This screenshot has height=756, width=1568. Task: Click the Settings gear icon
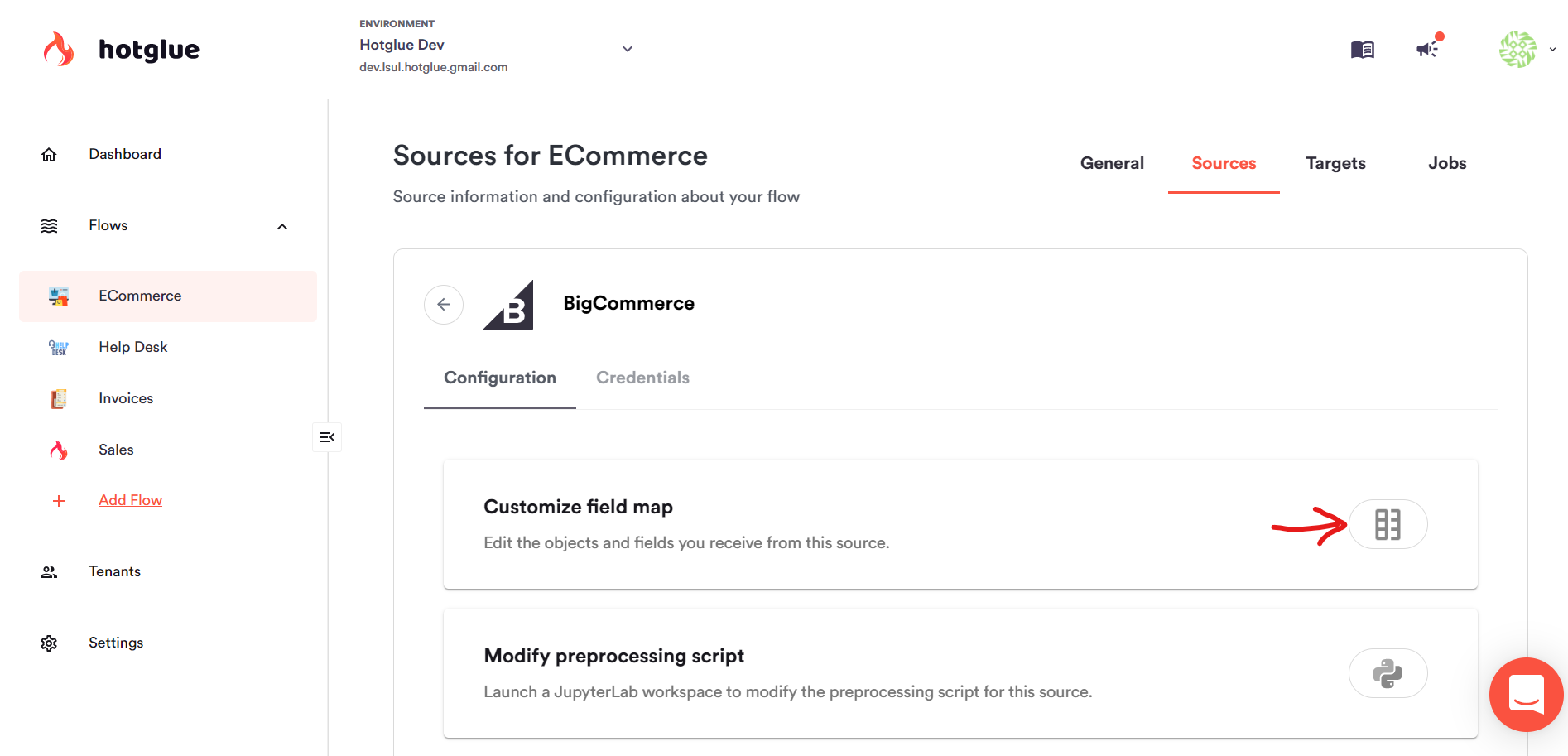(49, 643)
